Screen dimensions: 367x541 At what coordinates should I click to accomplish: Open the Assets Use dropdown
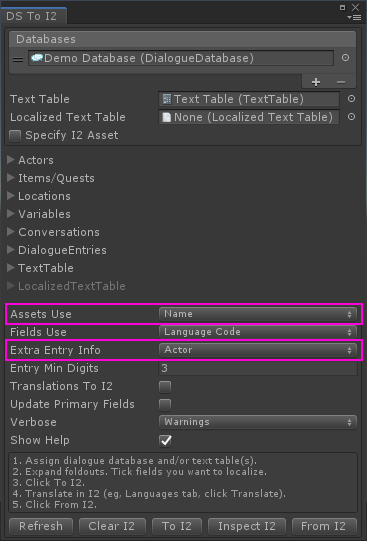[258, 314]
